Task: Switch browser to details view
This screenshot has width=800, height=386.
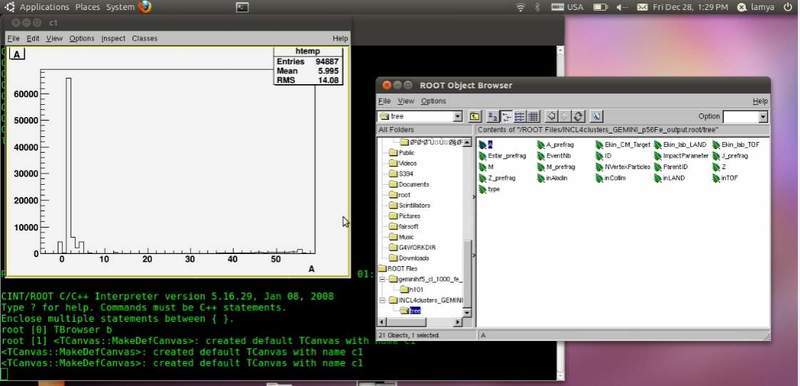Action: [x=533, y=117]
